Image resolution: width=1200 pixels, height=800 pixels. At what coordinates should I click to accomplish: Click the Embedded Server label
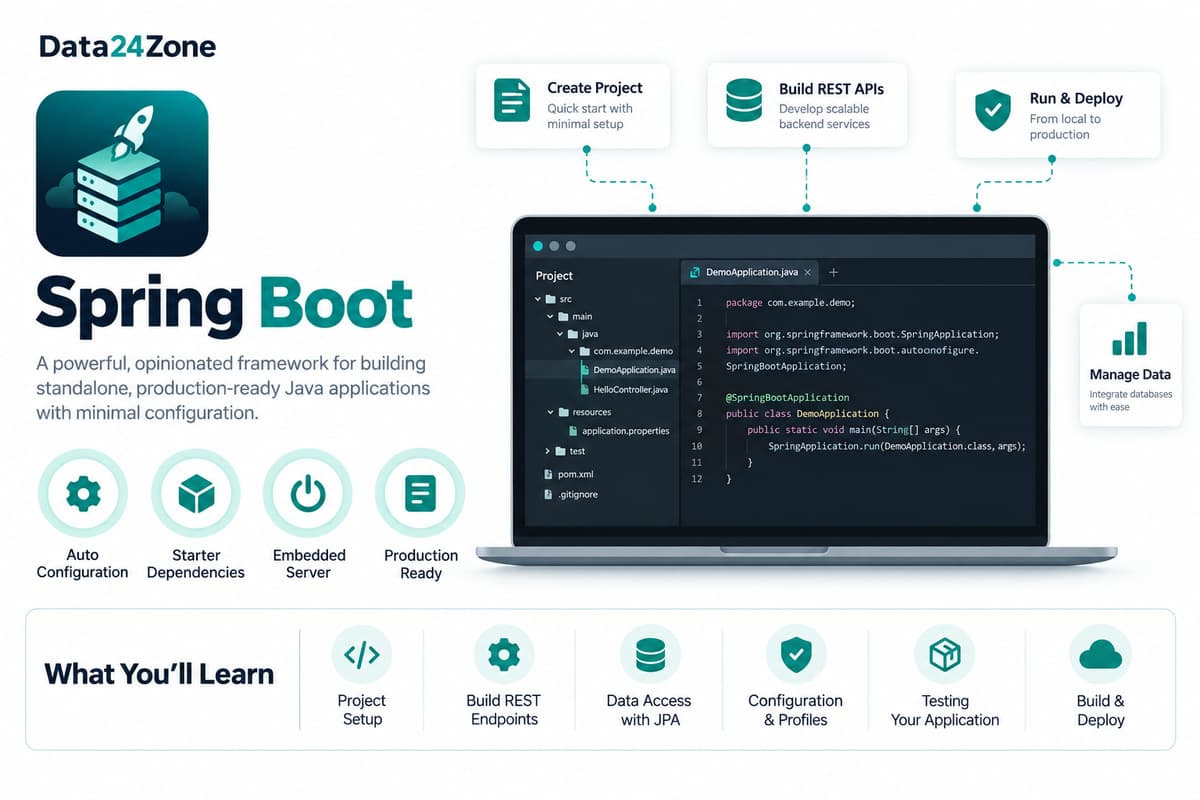[x=309, y=564]
